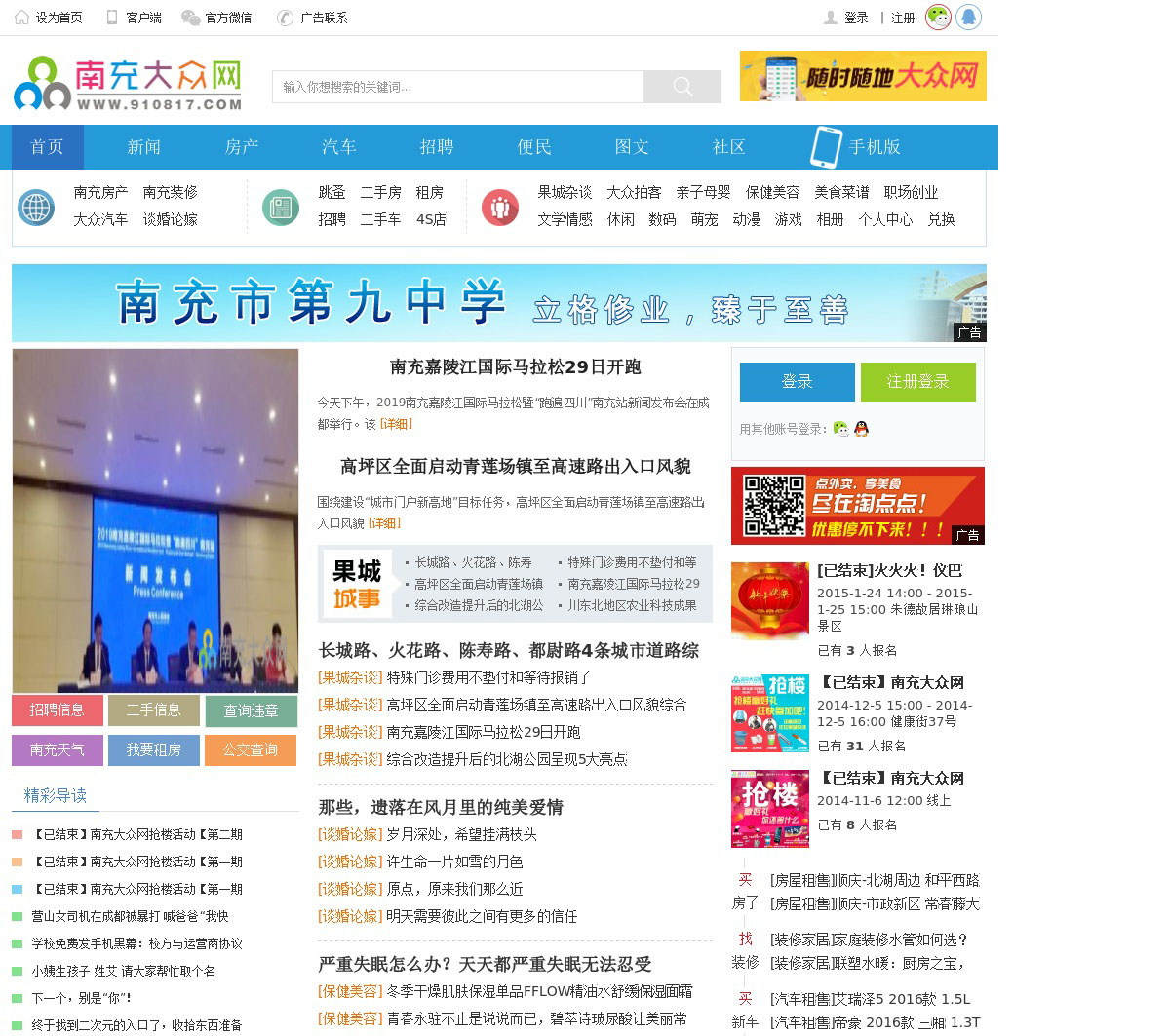The image size is (1170, 1036).
Task: Click the home icon next to 设为首页
Action: (21, 18)
